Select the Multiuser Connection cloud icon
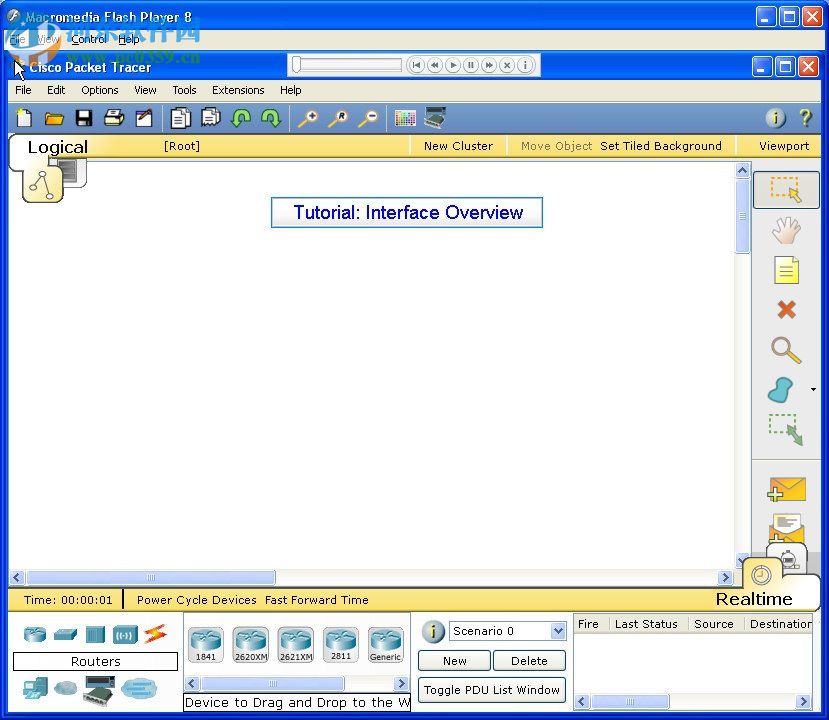This screenshot has width=829, height=720. click(x=139, y=688)
